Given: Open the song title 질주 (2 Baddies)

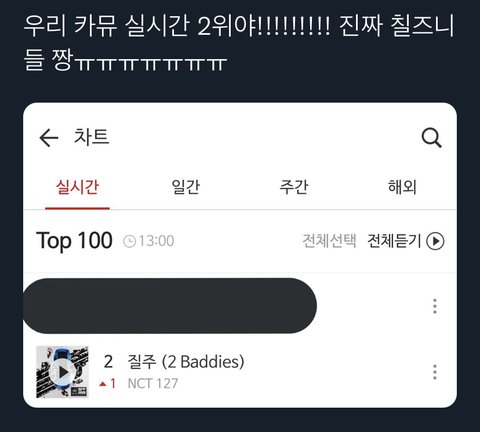Looking at the screenshot, I should click(x=186, y=361).
